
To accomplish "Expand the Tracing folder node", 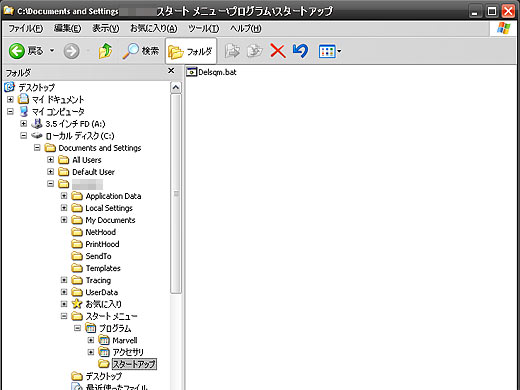I will pyautogui.click(x=64, y=280).
